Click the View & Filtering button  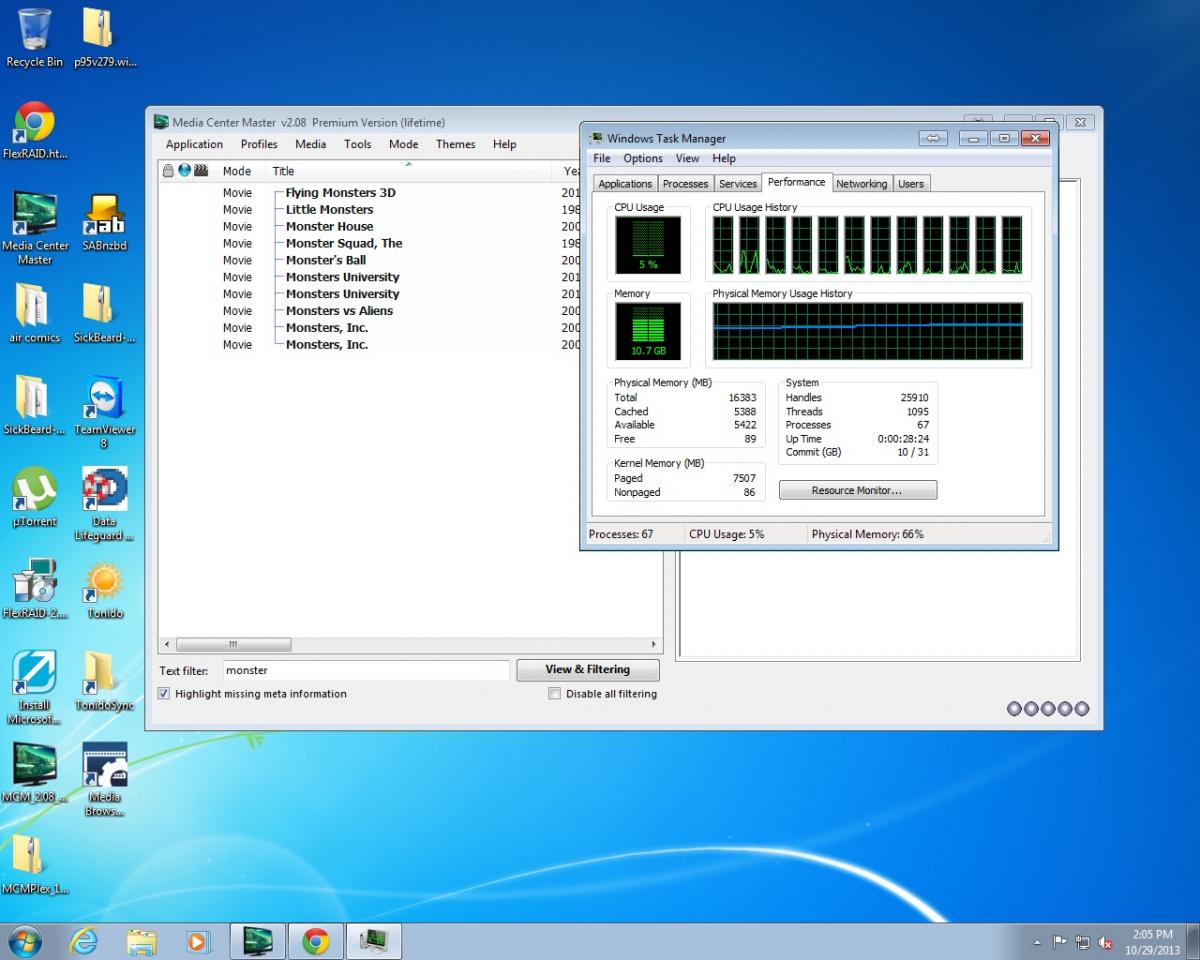tap(587, 670)
